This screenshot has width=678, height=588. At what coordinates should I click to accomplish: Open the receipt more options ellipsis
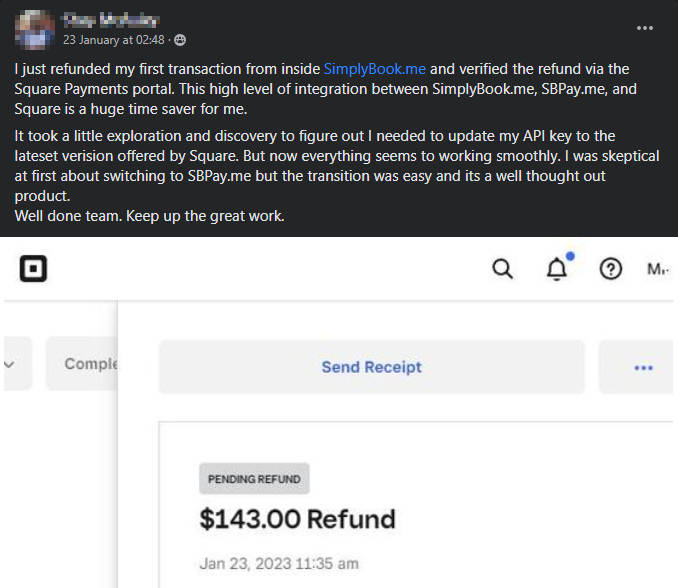[643, 368]
